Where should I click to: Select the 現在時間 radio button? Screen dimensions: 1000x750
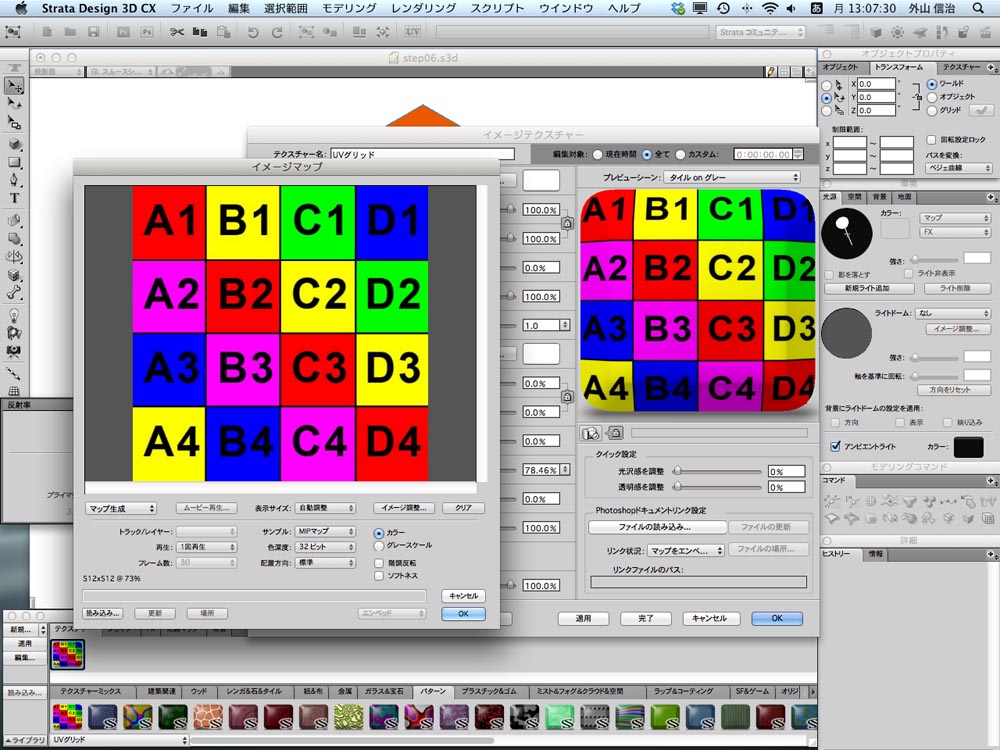click(598, 154)
